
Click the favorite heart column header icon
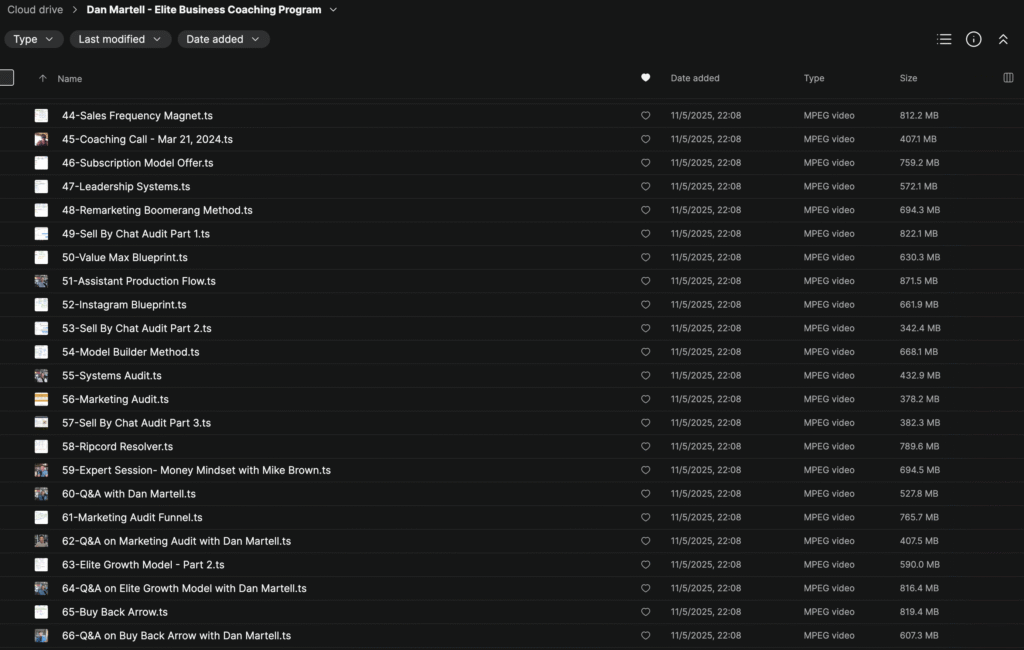pyautogui.click(x=645, y=78)
